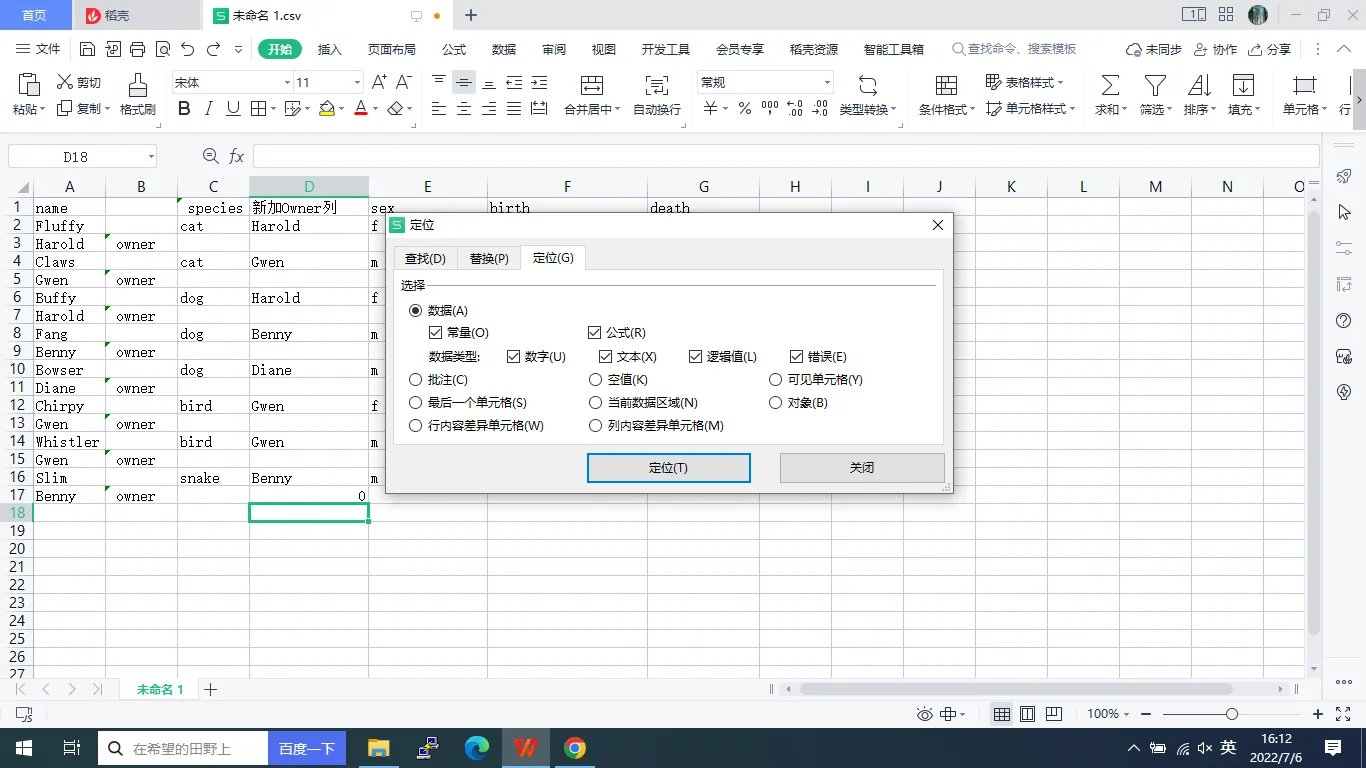Increase font size with A+ icon
This screenshot has width=1366, height=768.
pyautogui.click(x=379, y=83)
